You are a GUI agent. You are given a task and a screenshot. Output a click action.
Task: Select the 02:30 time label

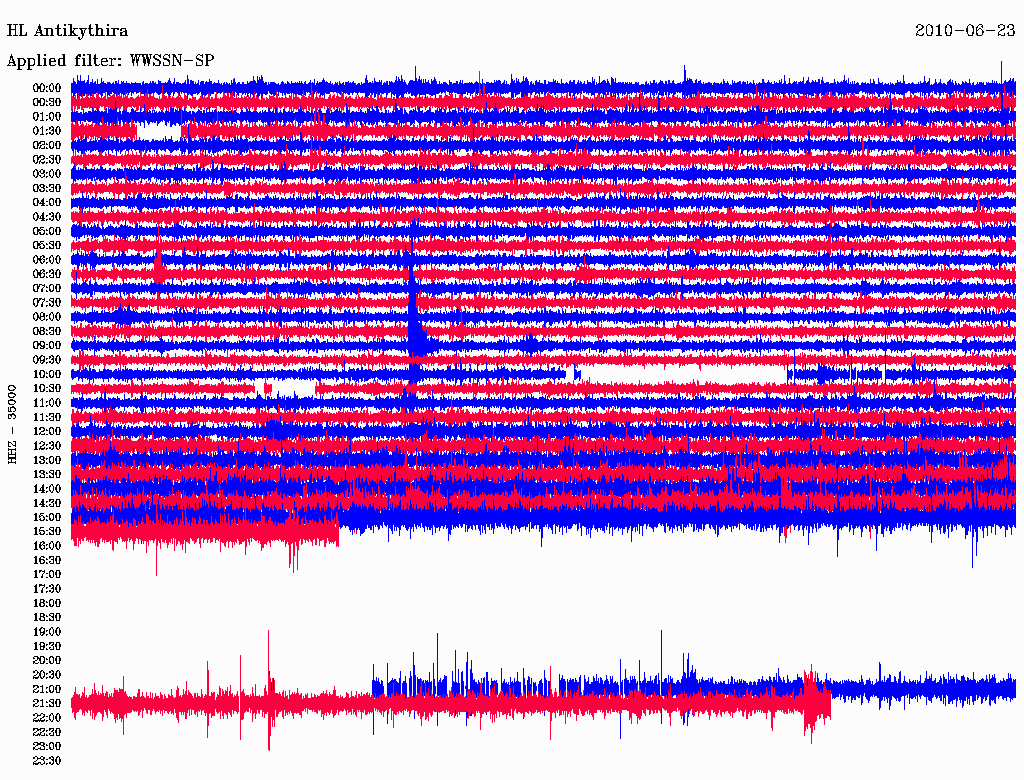47,159
